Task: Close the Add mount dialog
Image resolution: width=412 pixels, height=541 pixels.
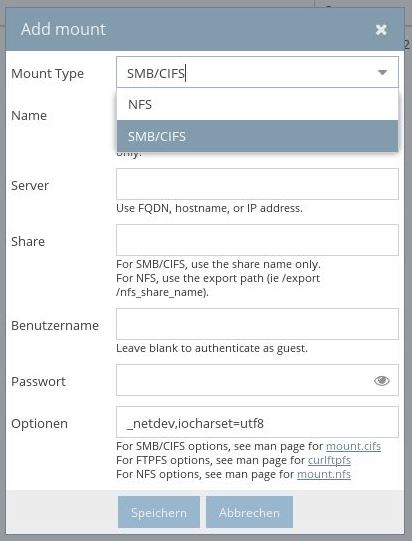Action: coord(381,30)
